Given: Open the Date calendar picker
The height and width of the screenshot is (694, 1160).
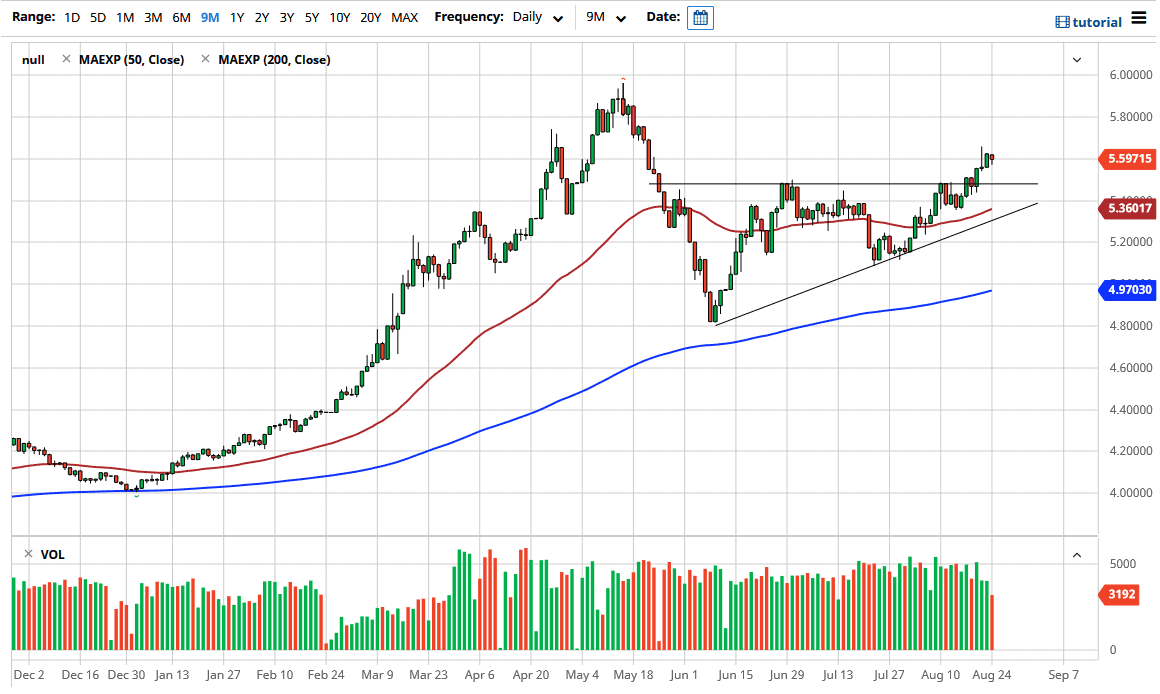Looking at the screenshot, I should click(x=700, y=17).
